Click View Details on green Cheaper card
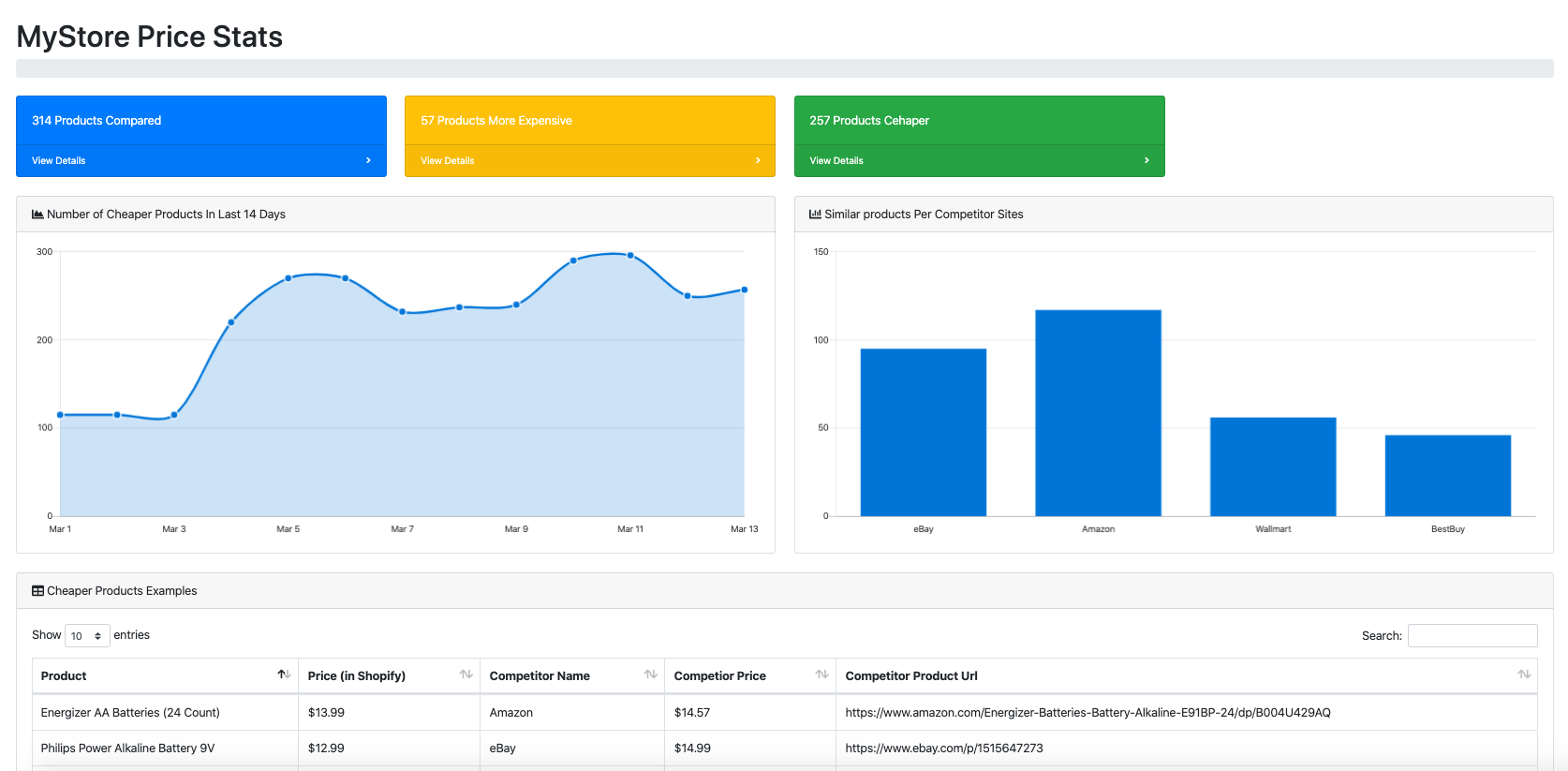The height and width of the screenshot is (771, 1568). click(836, 161)
